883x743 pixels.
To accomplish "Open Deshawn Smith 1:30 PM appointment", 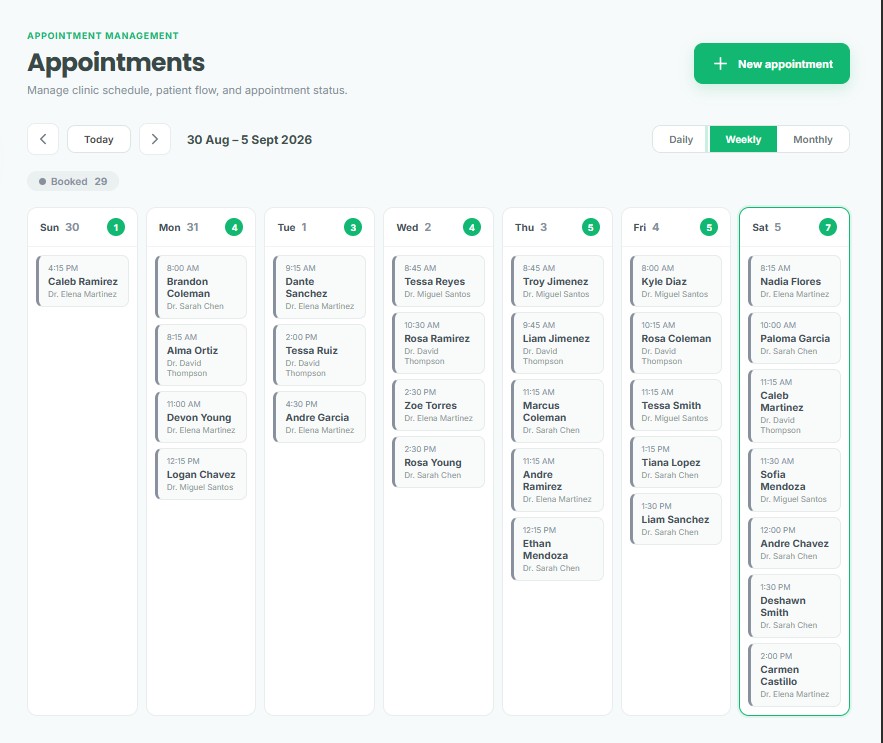I will 794,606.
